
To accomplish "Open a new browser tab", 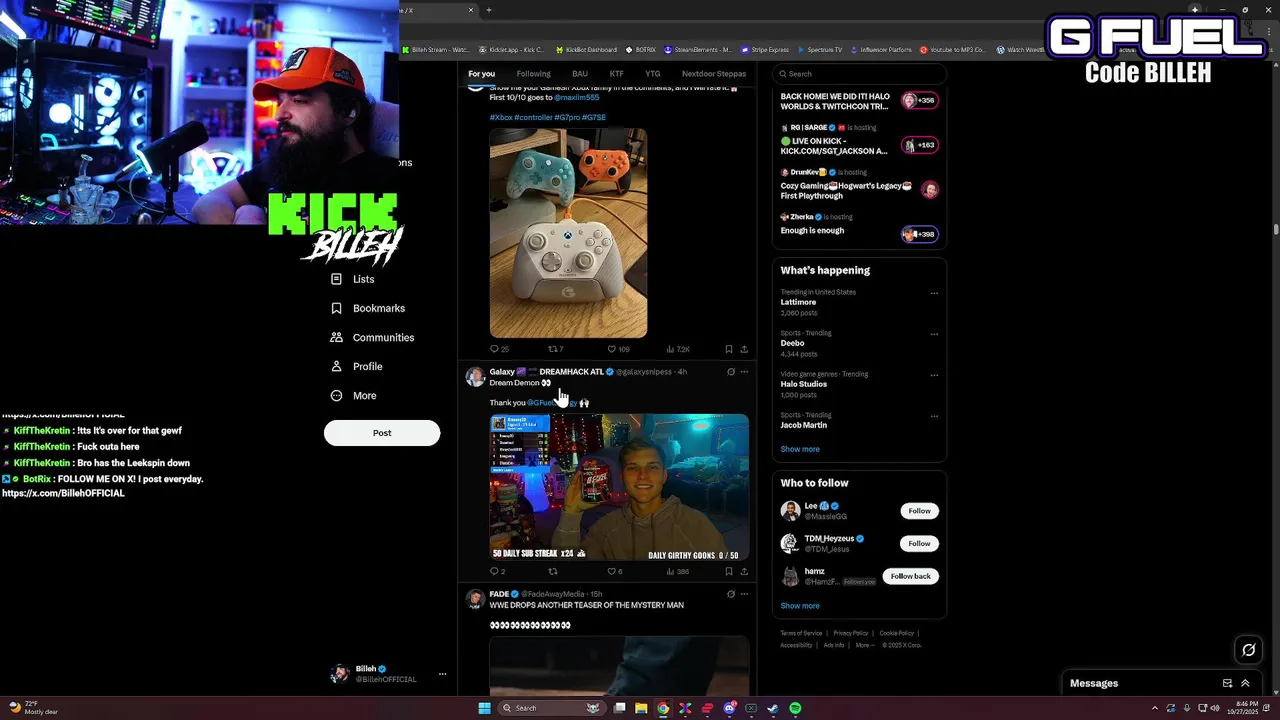I will click(x=488, y=10).
